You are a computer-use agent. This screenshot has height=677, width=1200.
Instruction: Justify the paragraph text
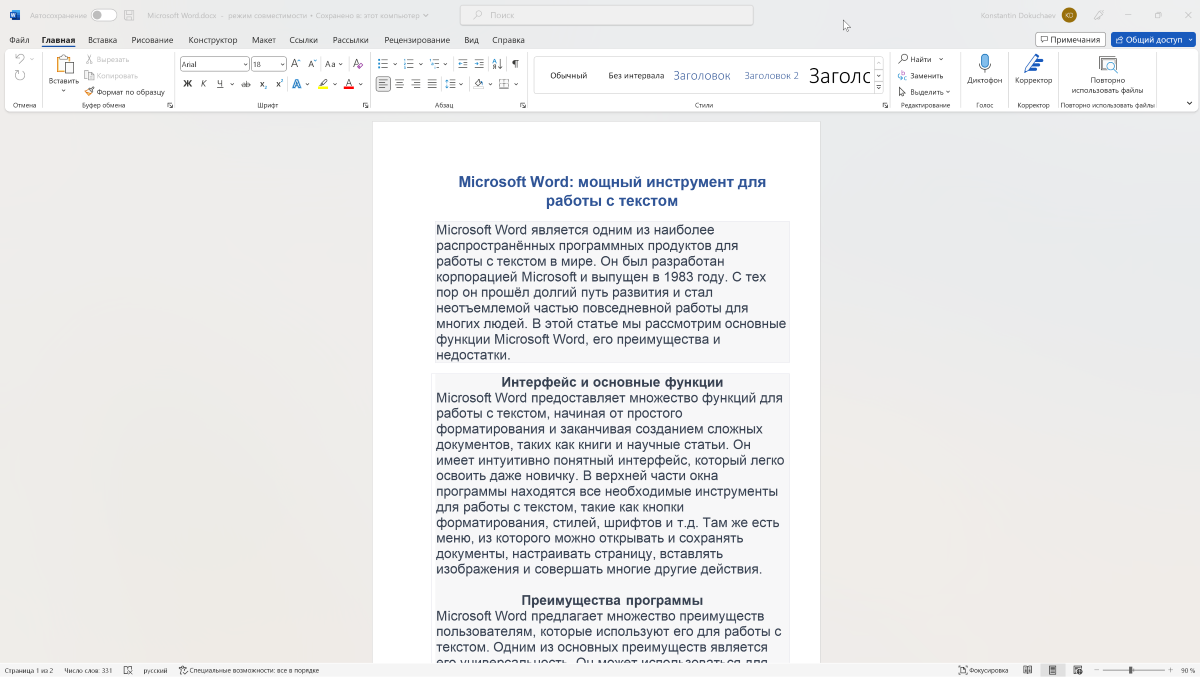pyautogui.click(x=432, y=84)
